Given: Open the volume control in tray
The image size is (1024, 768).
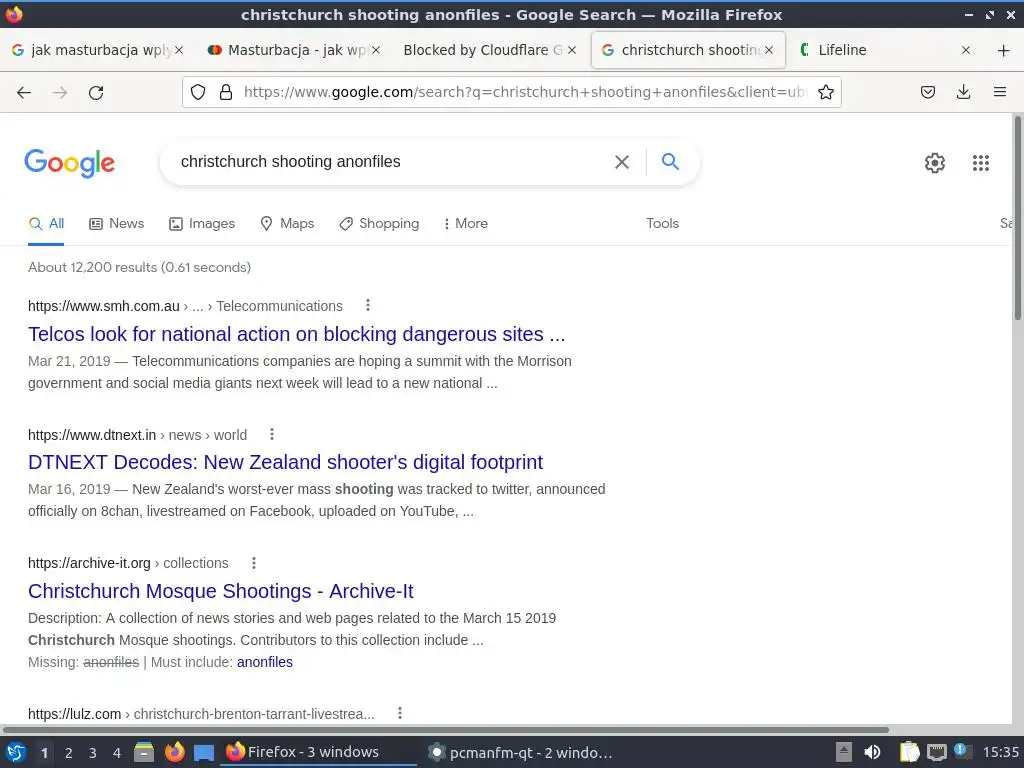Looking at the screenshot, I should point(872,752).
